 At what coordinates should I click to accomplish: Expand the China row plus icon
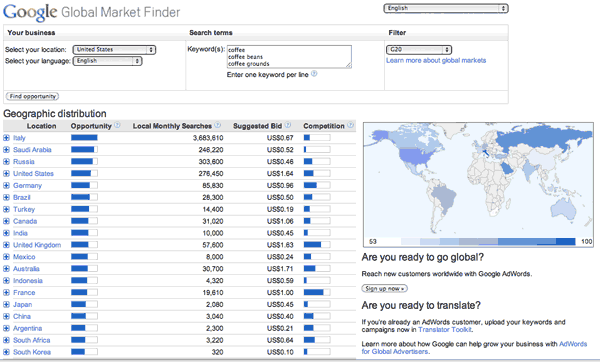(6, 316)
